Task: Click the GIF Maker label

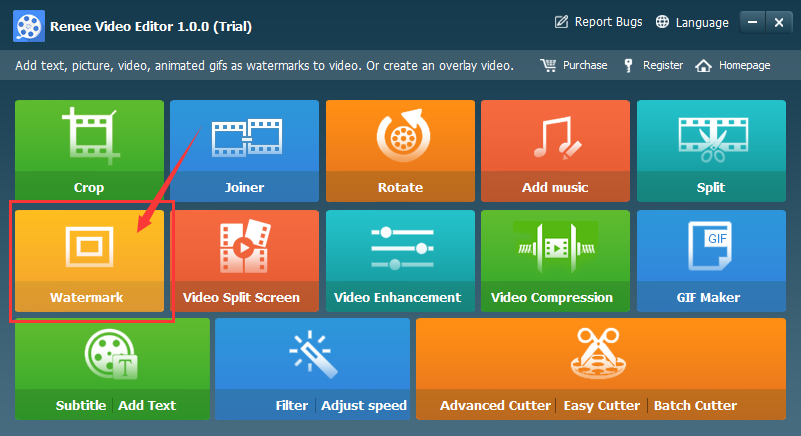Action: [x=708, y=297]
